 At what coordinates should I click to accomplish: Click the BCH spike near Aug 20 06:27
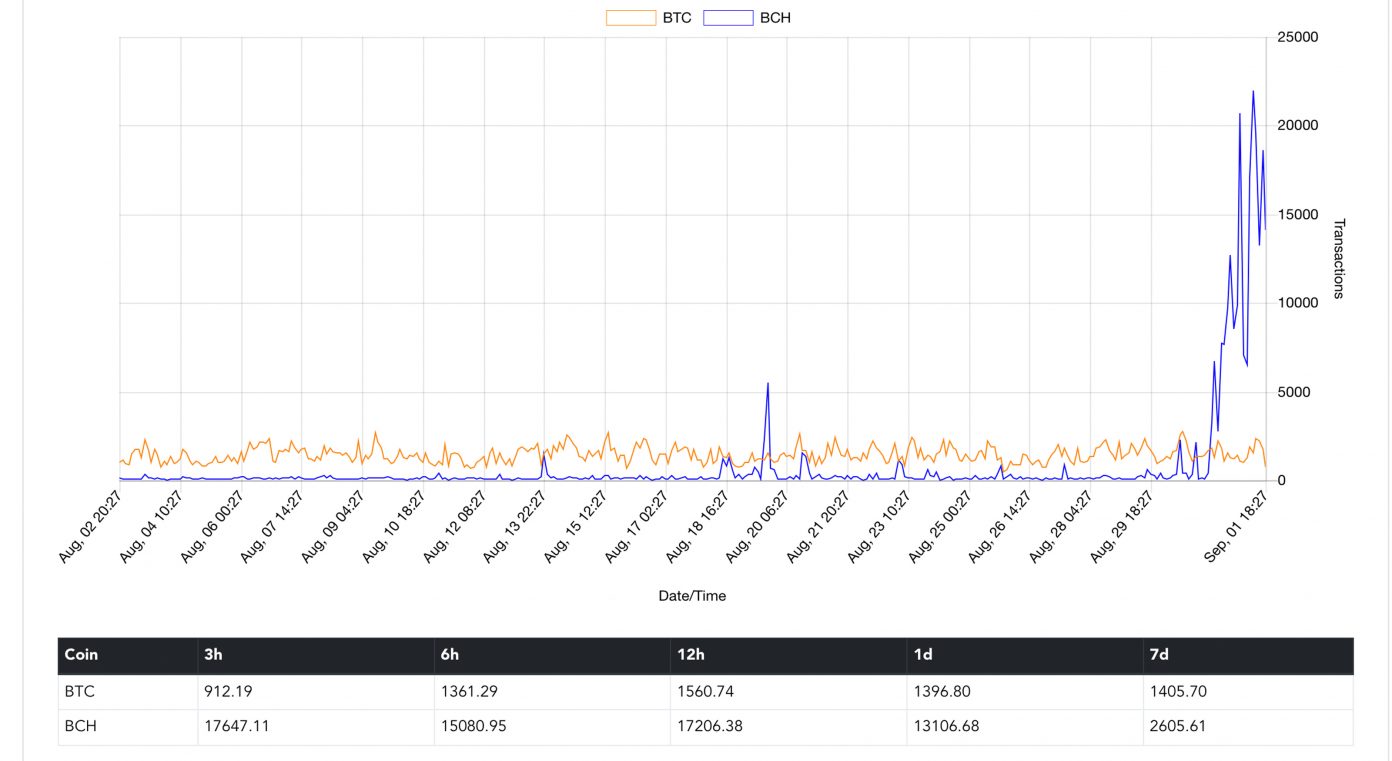[768, 383]
